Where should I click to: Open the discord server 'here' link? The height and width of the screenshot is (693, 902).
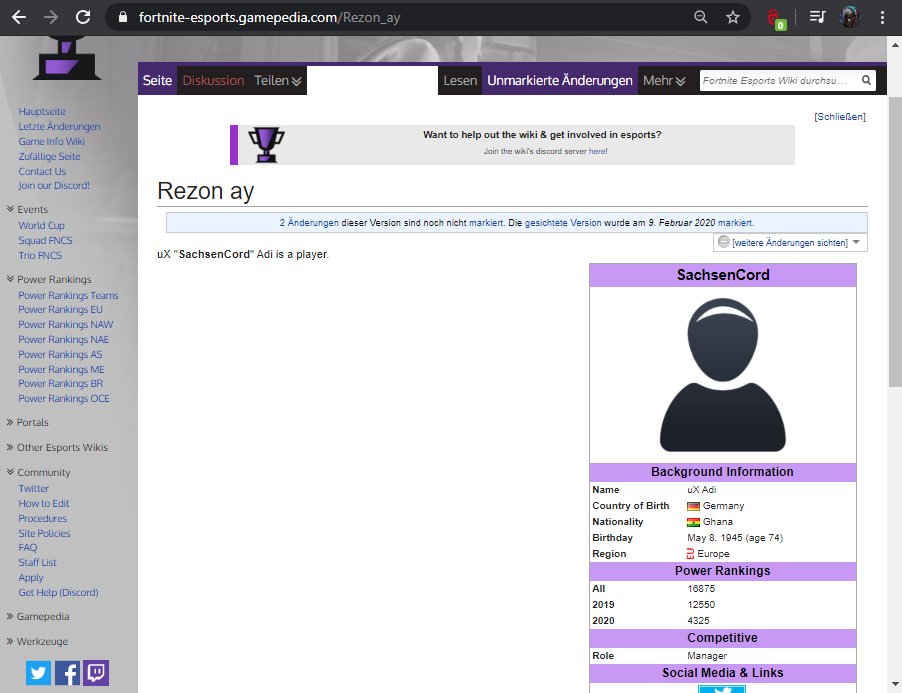click(x=597, y=151)
